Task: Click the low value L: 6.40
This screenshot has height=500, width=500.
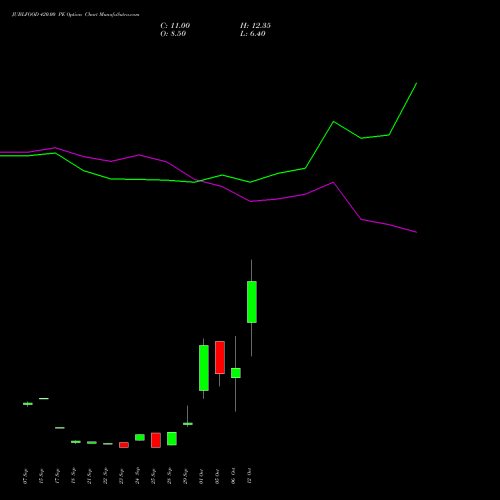Action: pyautogui.click(x=253, y=34)
